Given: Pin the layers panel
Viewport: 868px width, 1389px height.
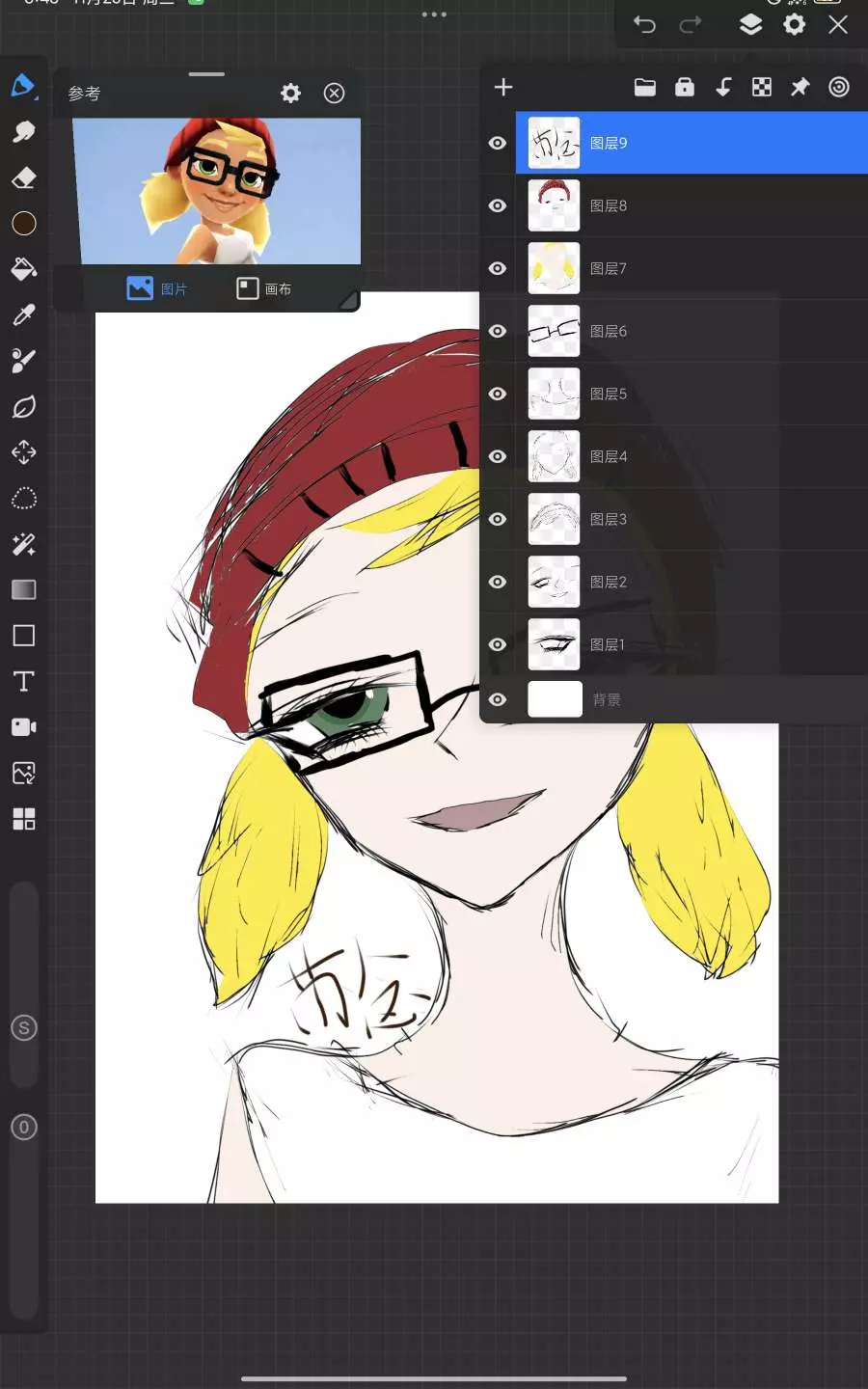Looking at the screenshot, I should [x=800, y=88].
